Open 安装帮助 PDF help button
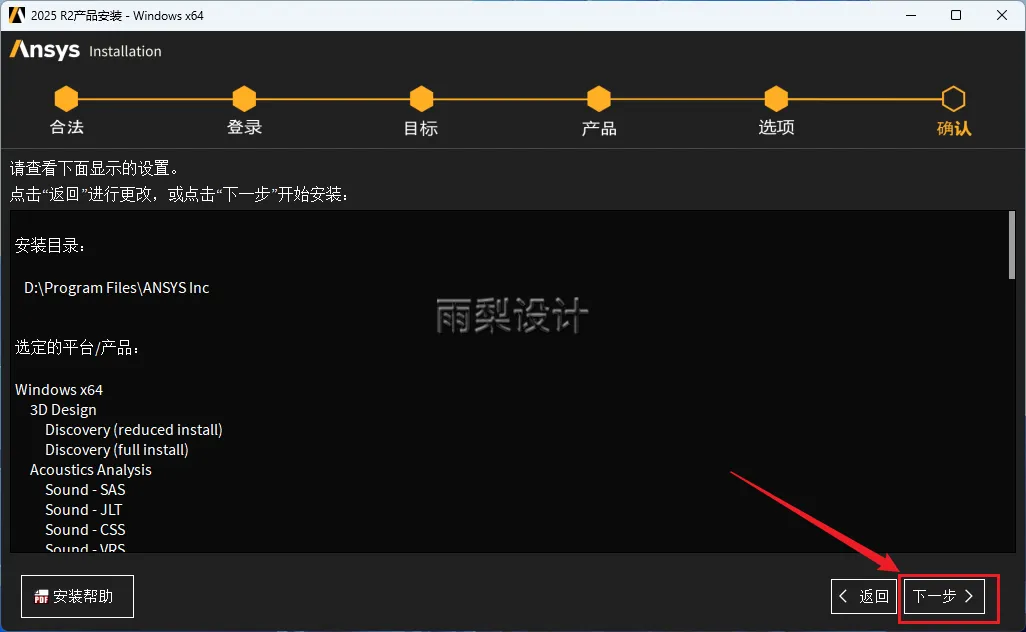This screenshot has height=632, width=1026. (x=77, y=596)
